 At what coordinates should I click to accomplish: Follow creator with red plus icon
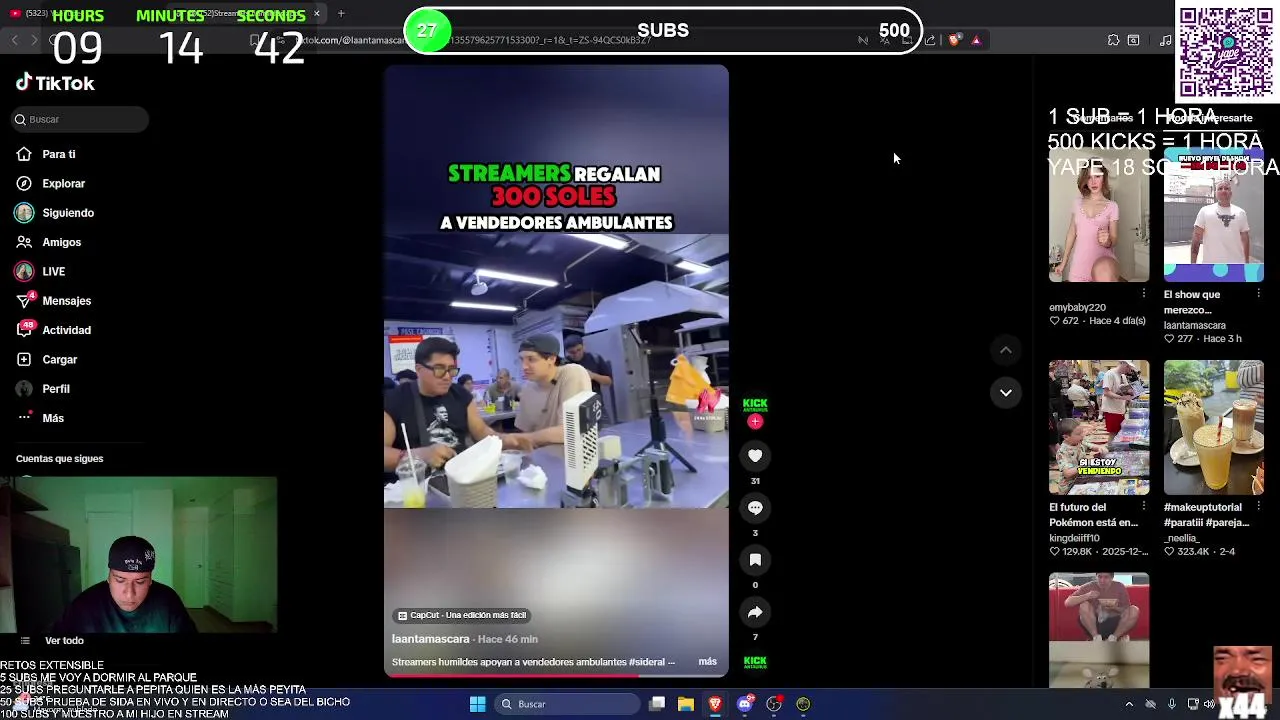[755, 422]
